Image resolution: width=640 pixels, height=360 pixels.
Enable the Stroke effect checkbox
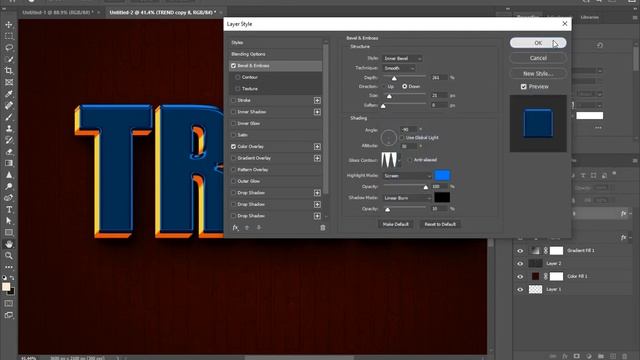[233, 100]
